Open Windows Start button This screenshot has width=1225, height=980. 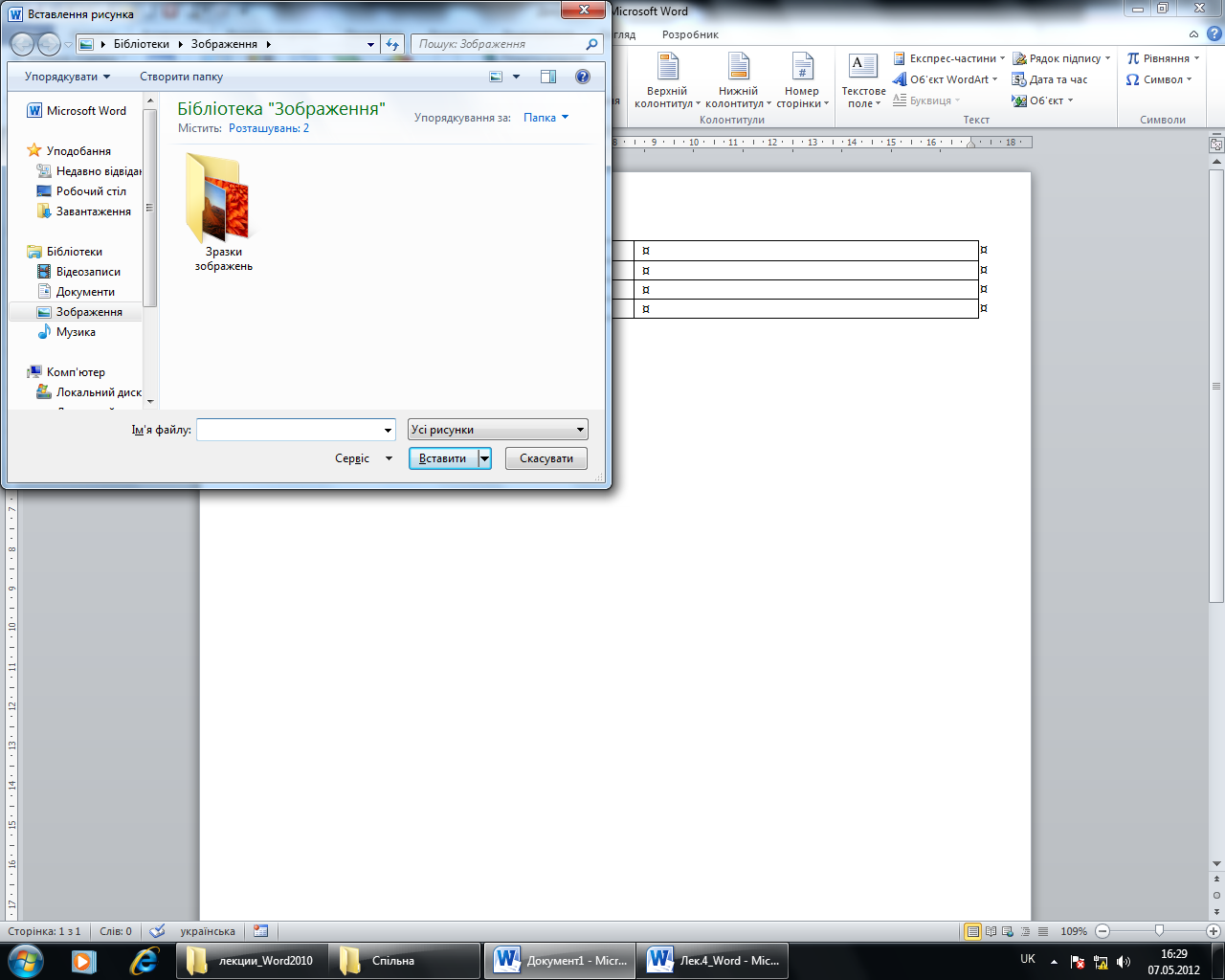pos(25,960)
